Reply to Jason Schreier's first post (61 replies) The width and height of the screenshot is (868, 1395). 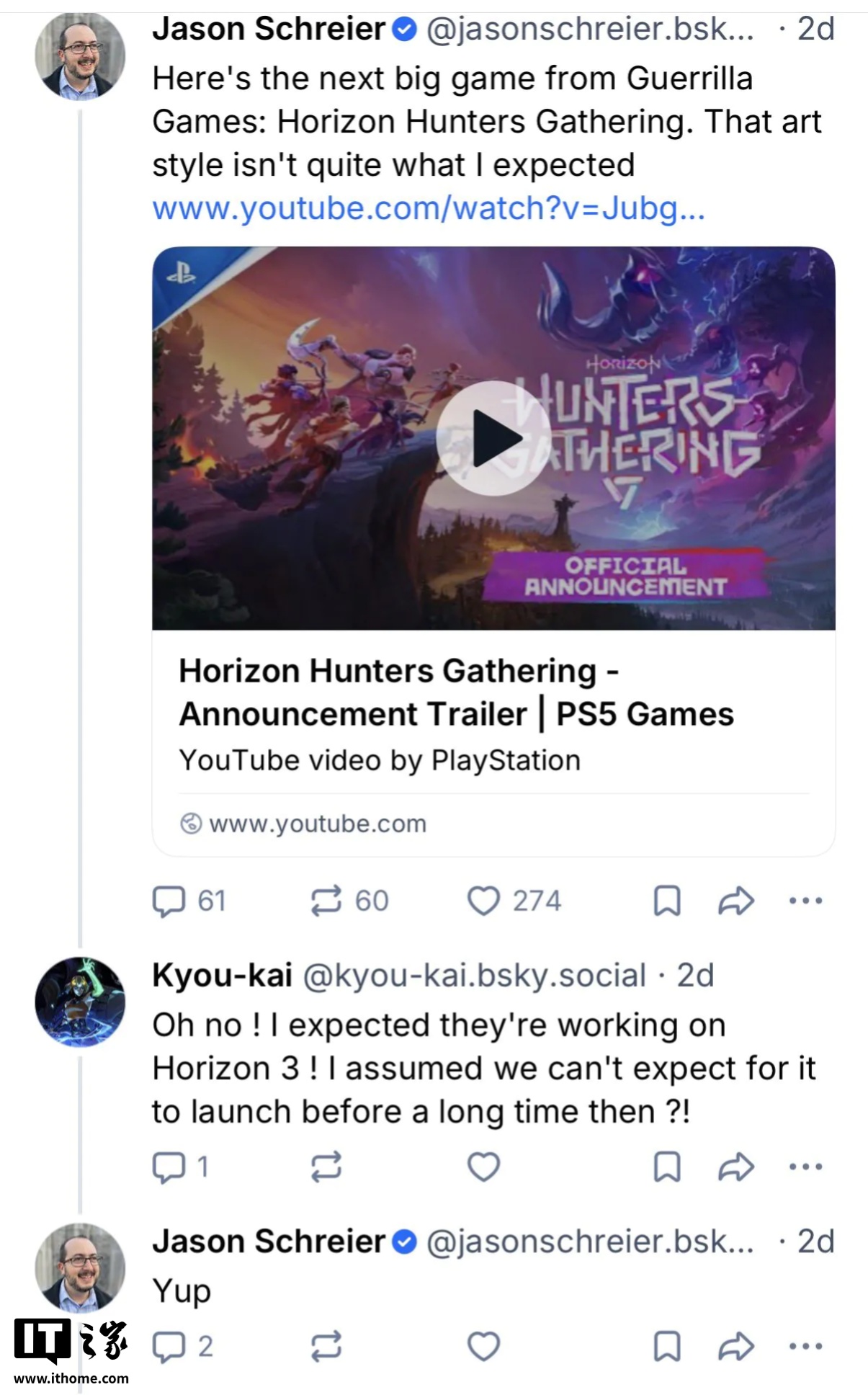(169, 901)
